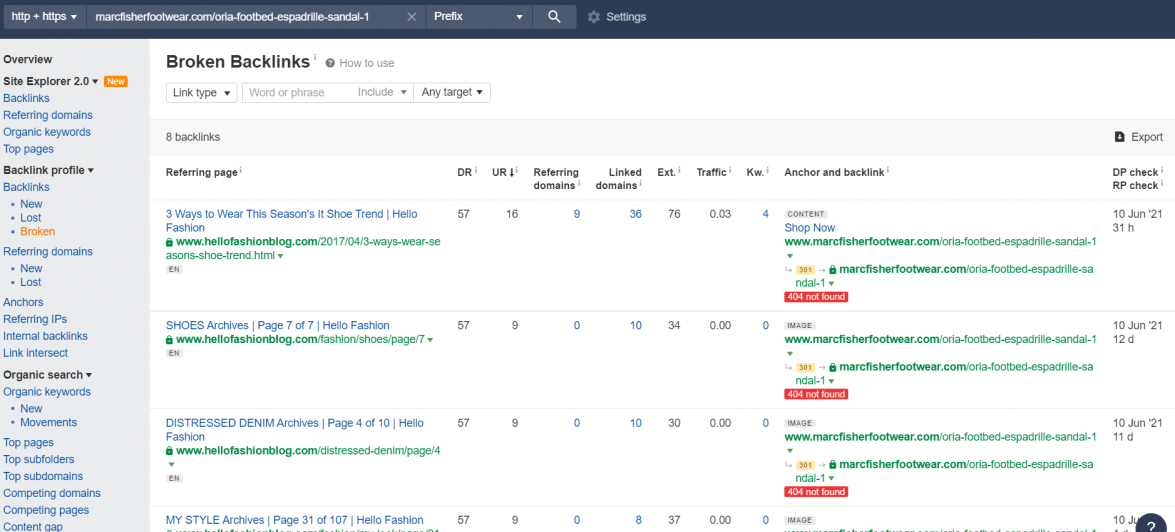
Task: Click the info icon beside Anchor and backlink
Action: (888, 171)
